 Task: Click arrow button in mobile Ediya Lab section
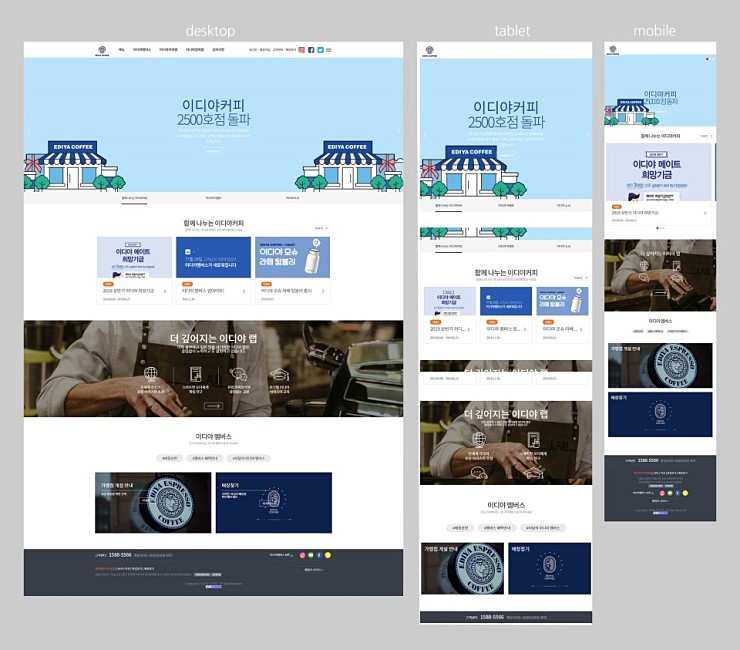[660, 293]
